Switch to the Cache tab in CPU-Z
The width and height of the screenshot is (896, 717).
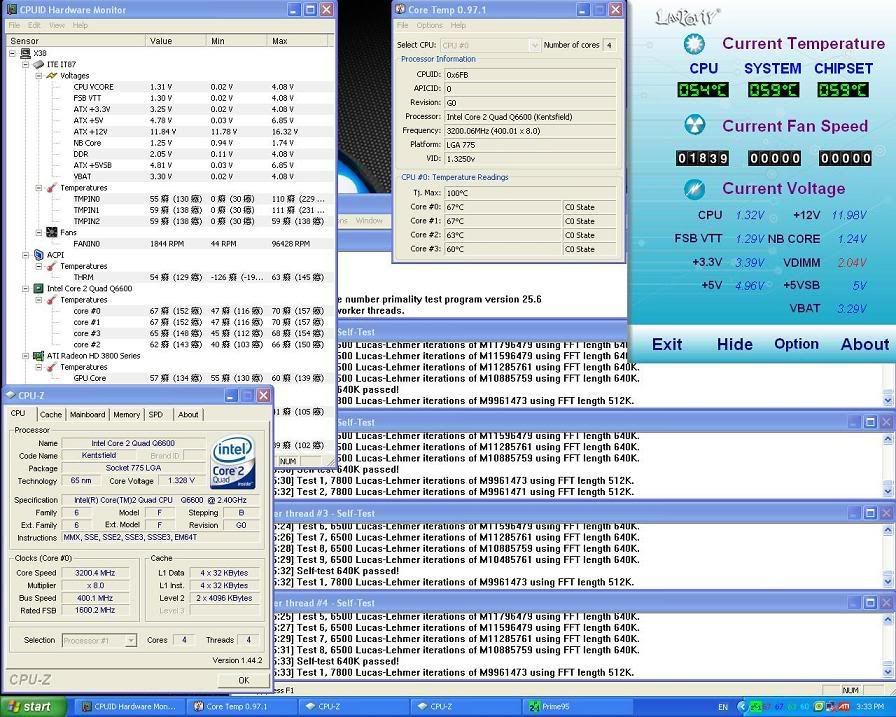point(51,415)
